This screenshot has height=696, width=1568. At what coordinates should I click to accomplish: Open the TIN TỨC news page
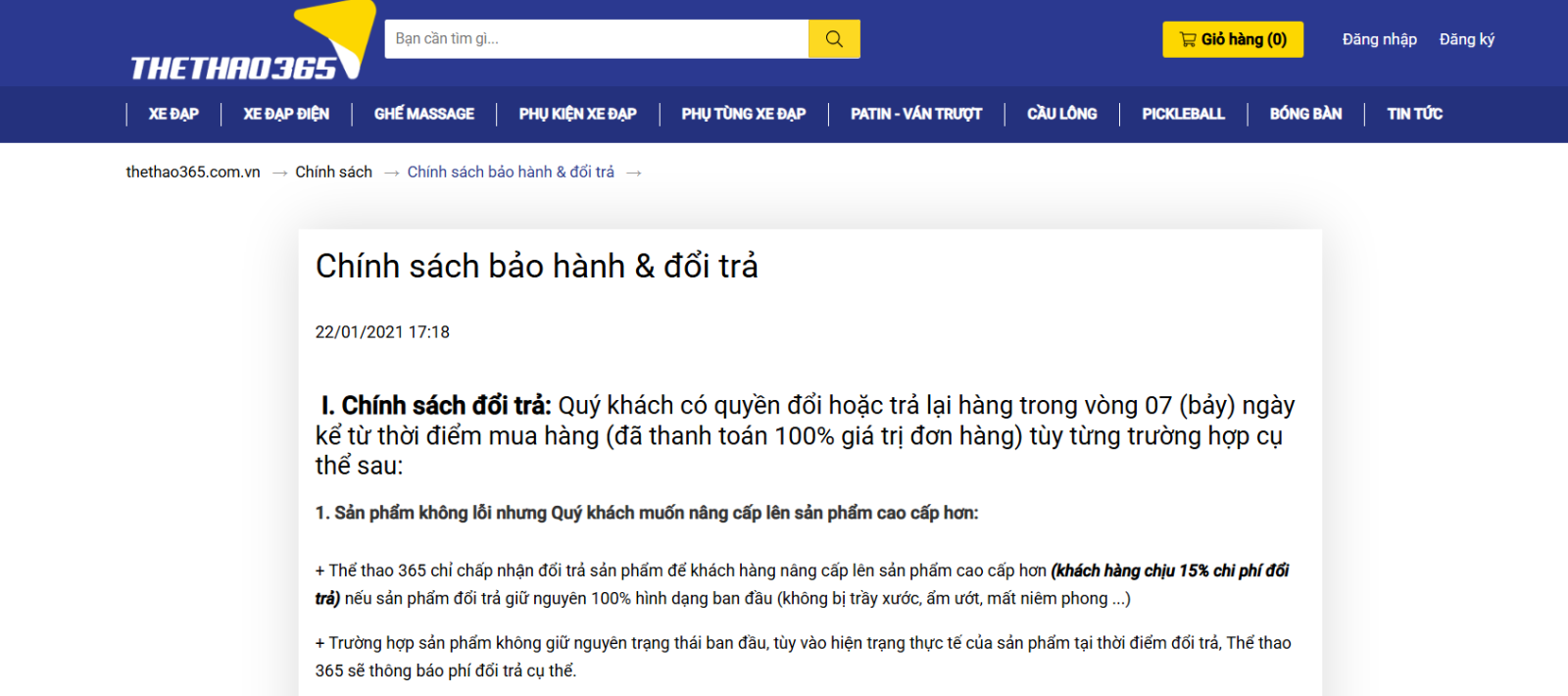(1414, 114)
